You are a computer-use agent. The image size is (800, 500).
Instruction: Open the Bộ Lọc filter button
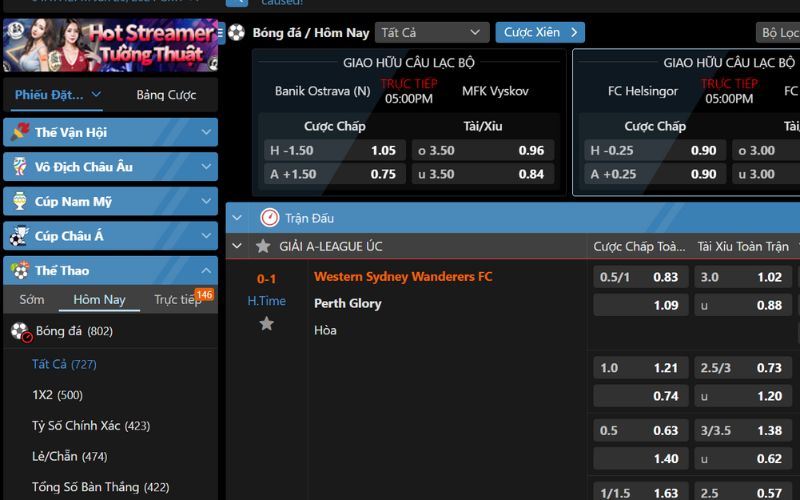point(778,33)
